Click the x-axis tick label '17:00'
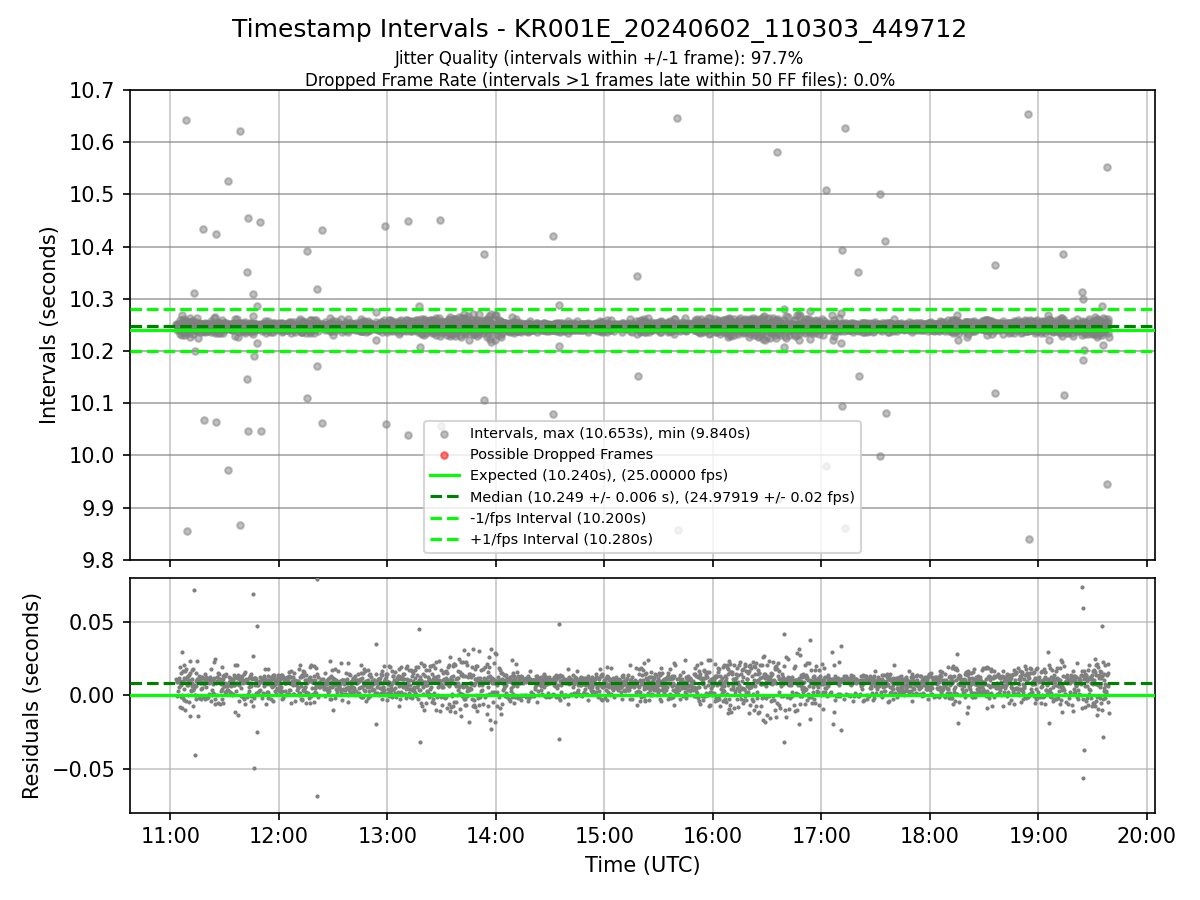This screenshot has height=900, width=1200. coord(821,835)
